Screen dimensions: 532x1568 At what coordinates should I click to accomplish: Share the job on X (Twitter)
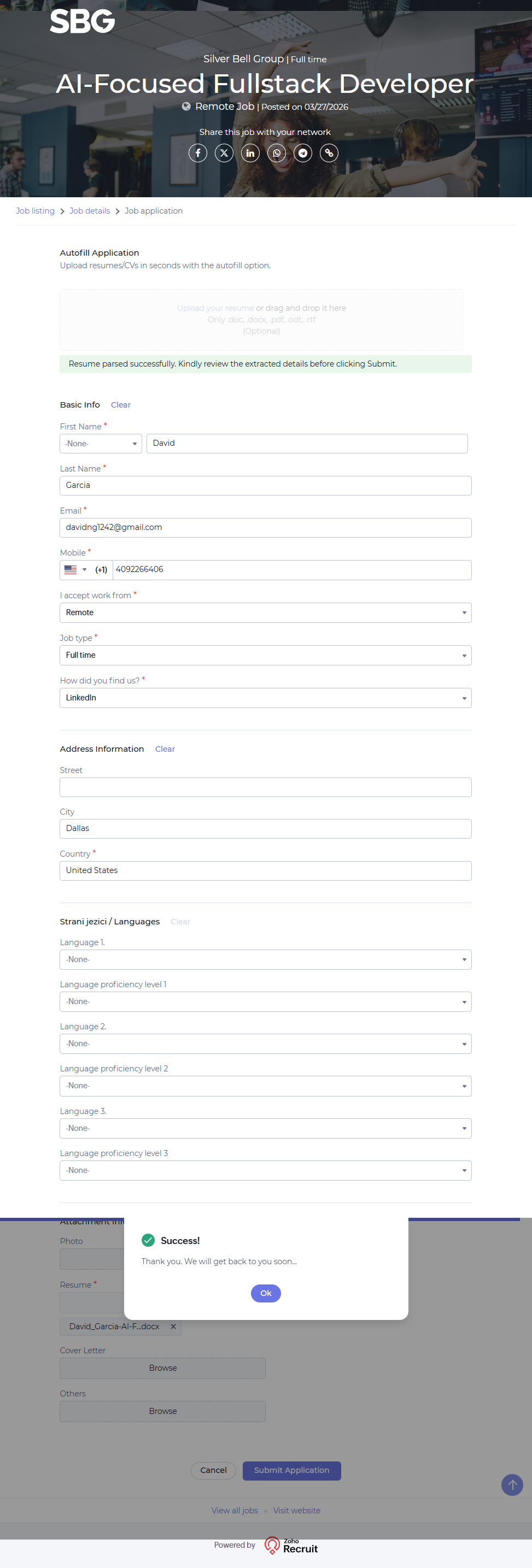tap(224, 153)
